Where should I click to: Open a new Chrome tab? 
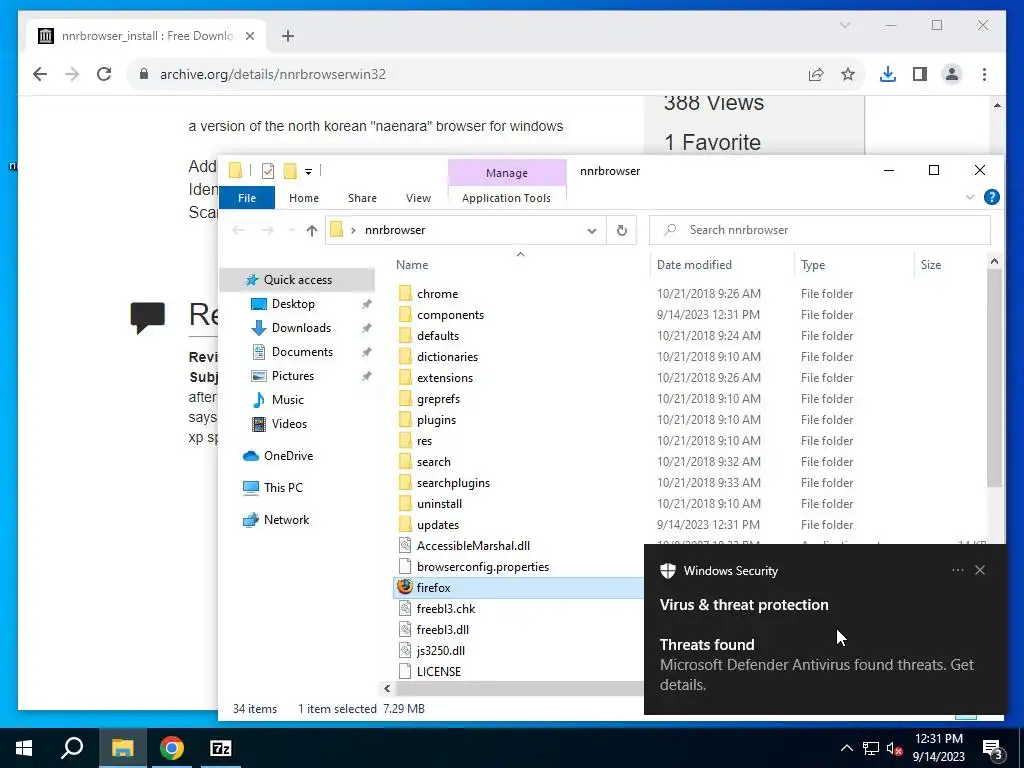pos(288,36)
